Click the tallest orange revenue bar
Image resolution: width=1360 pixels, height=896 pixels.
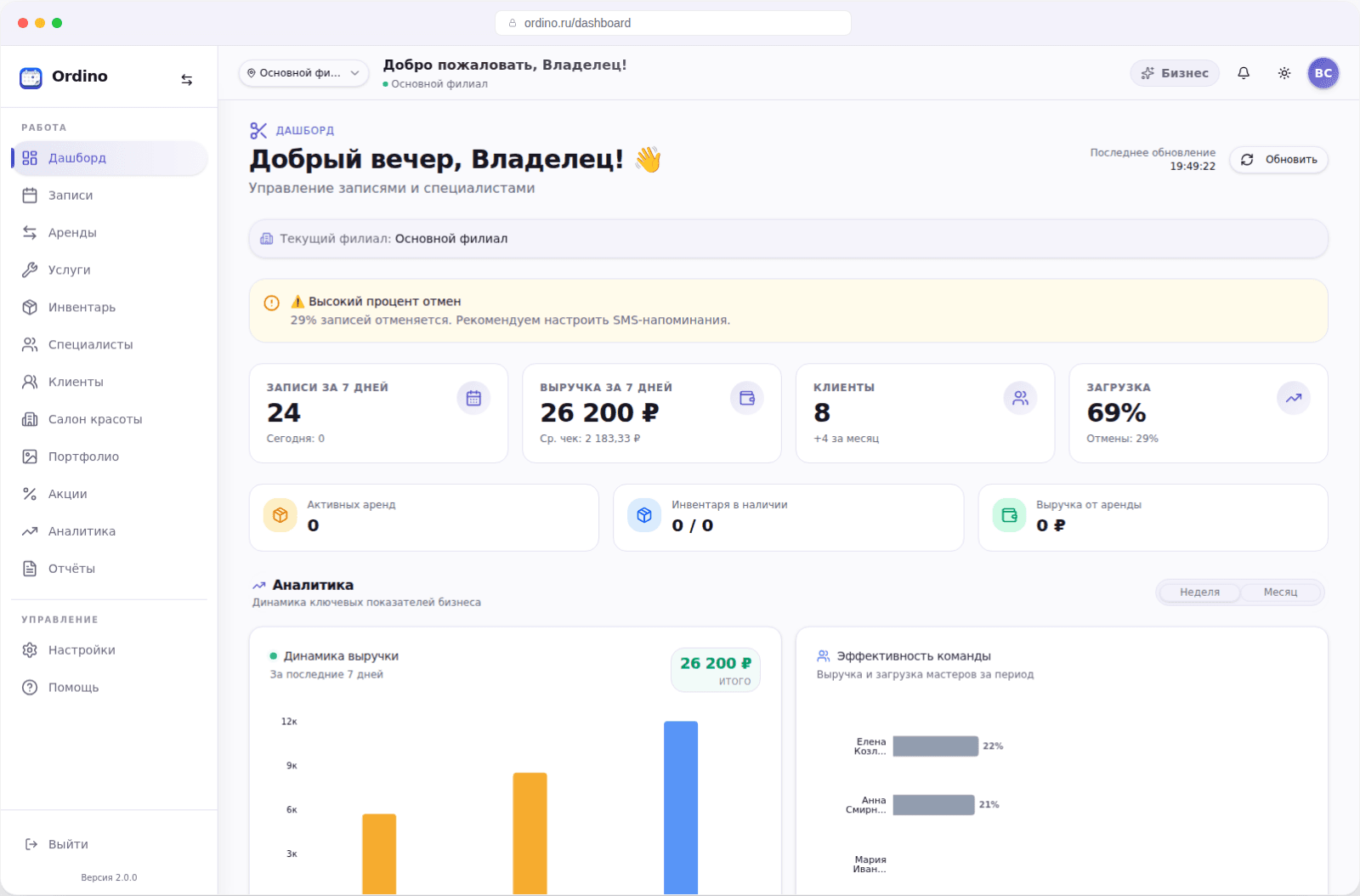pos(530,833)
